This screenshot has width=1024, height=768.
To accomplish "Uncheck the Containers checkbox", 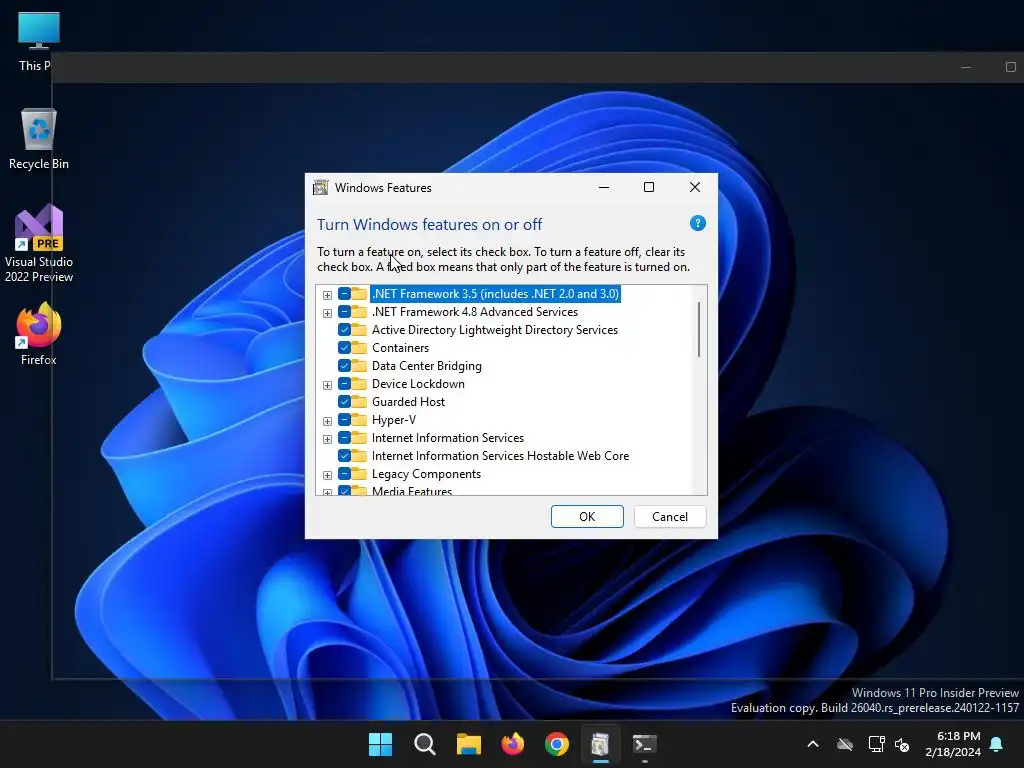I will (x=344, y=347).
